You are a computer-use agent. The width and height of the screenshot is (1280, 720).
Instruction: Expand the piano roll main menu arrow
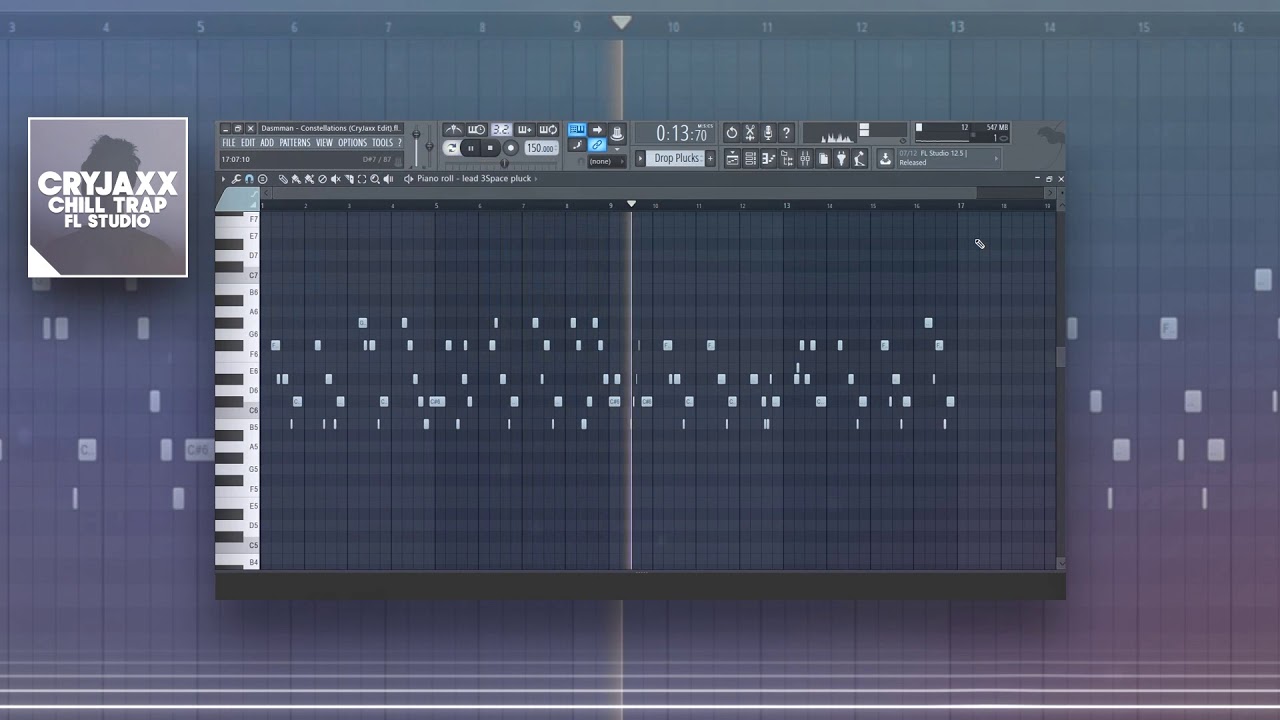223,179
